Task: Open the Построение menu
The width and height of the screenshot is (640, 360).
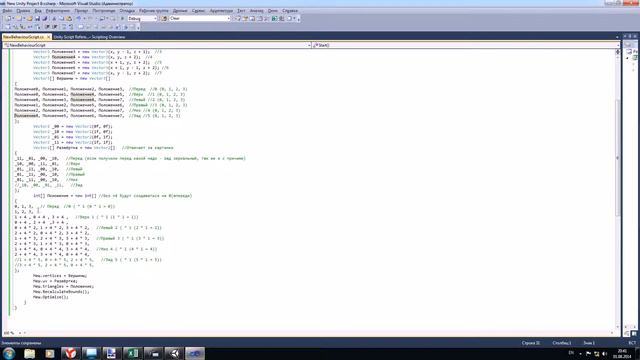Action: tap(104, 11)
